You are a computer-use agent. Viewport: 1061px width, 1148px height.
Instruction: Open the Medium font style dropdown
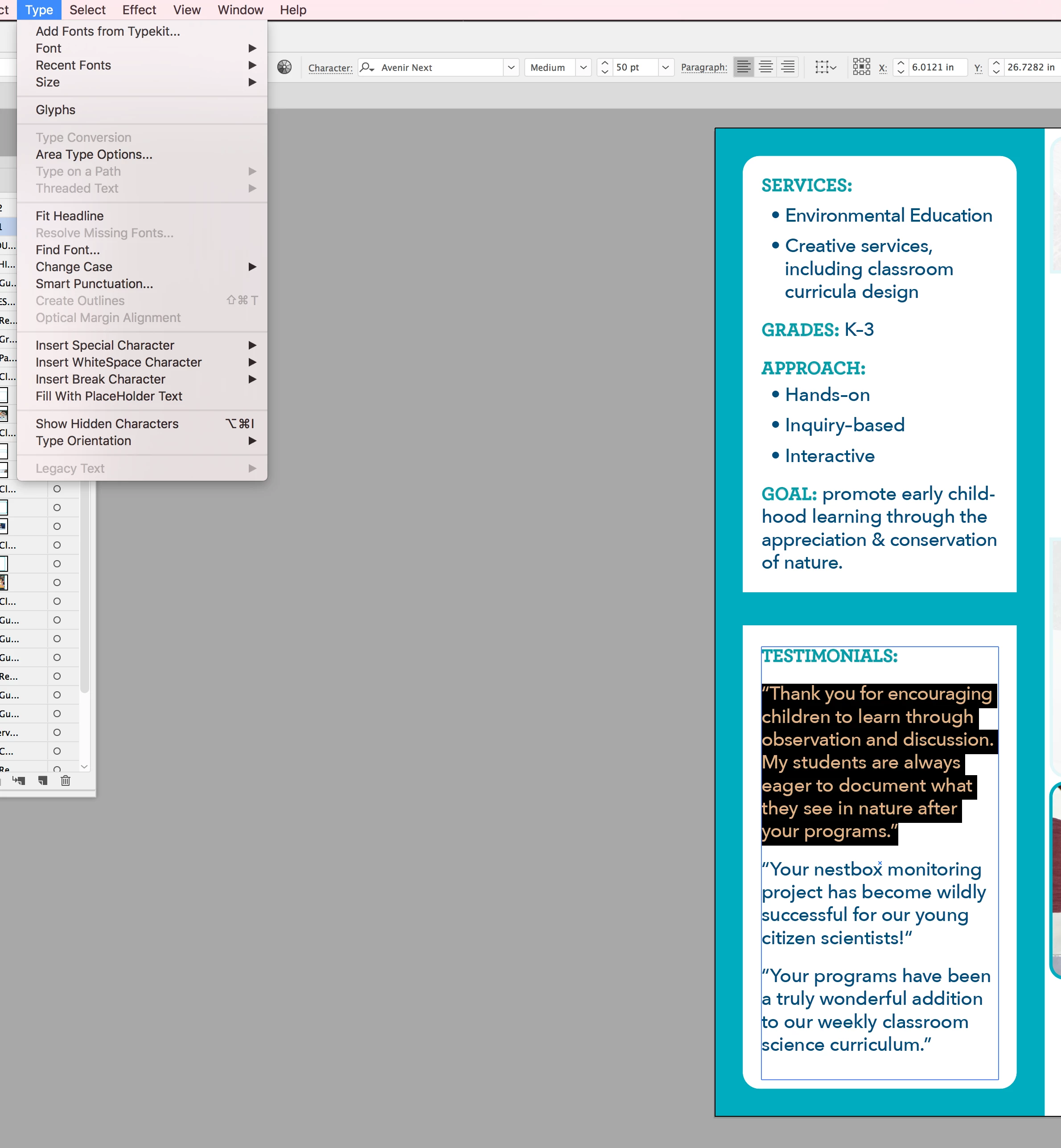[583, 67]
